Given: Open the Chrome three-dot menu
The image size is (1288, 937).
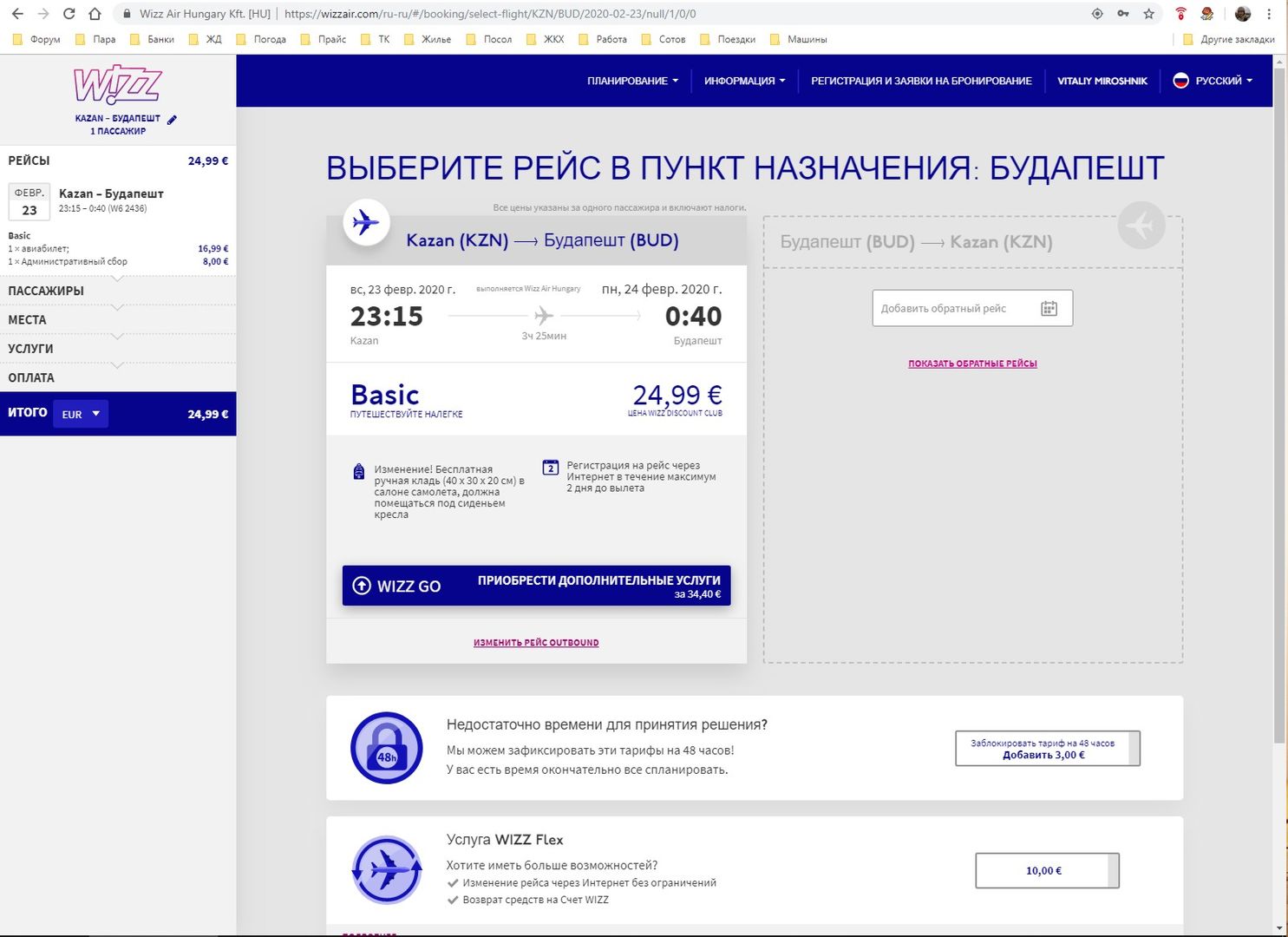Looking at the screenshot, I should pyautogui.click(x=1269, y=14).
